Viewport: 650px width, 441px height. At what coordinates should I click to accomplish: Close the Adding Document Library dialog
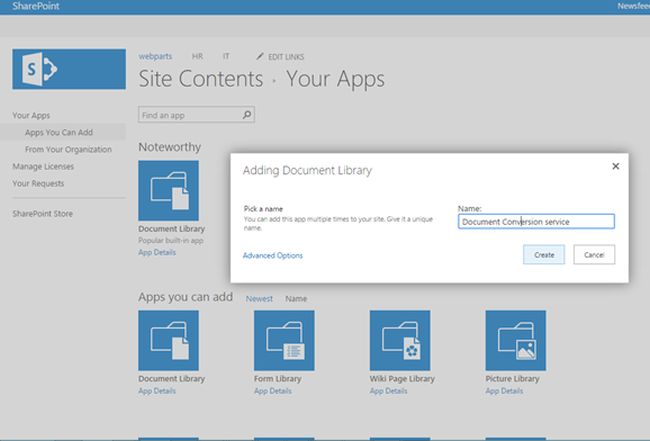616,166
